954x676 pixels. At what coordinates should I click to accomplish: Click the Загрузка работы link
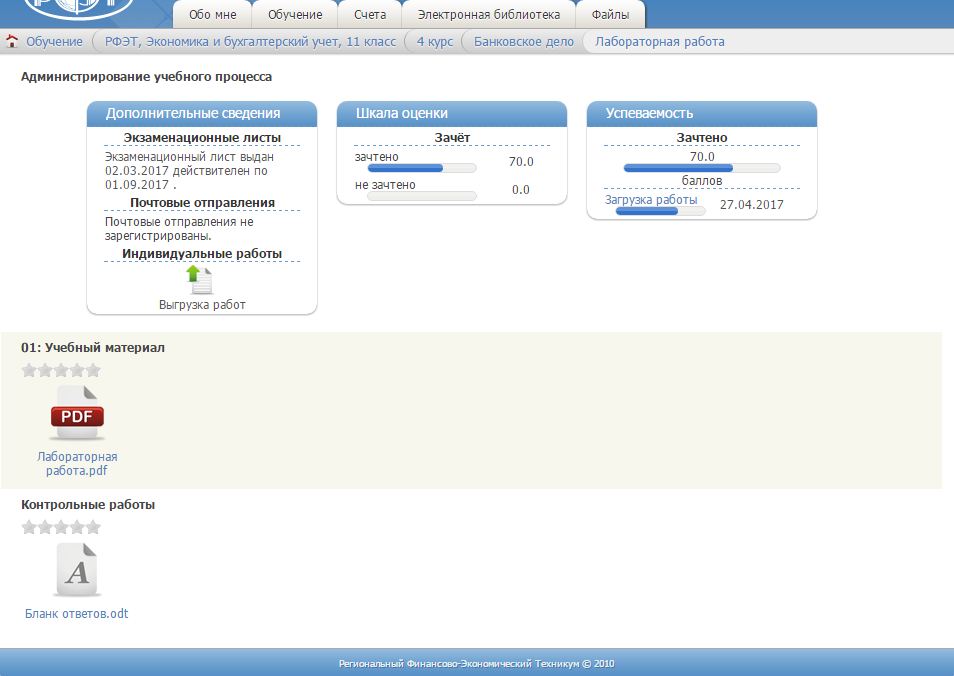tap(651, 199)
